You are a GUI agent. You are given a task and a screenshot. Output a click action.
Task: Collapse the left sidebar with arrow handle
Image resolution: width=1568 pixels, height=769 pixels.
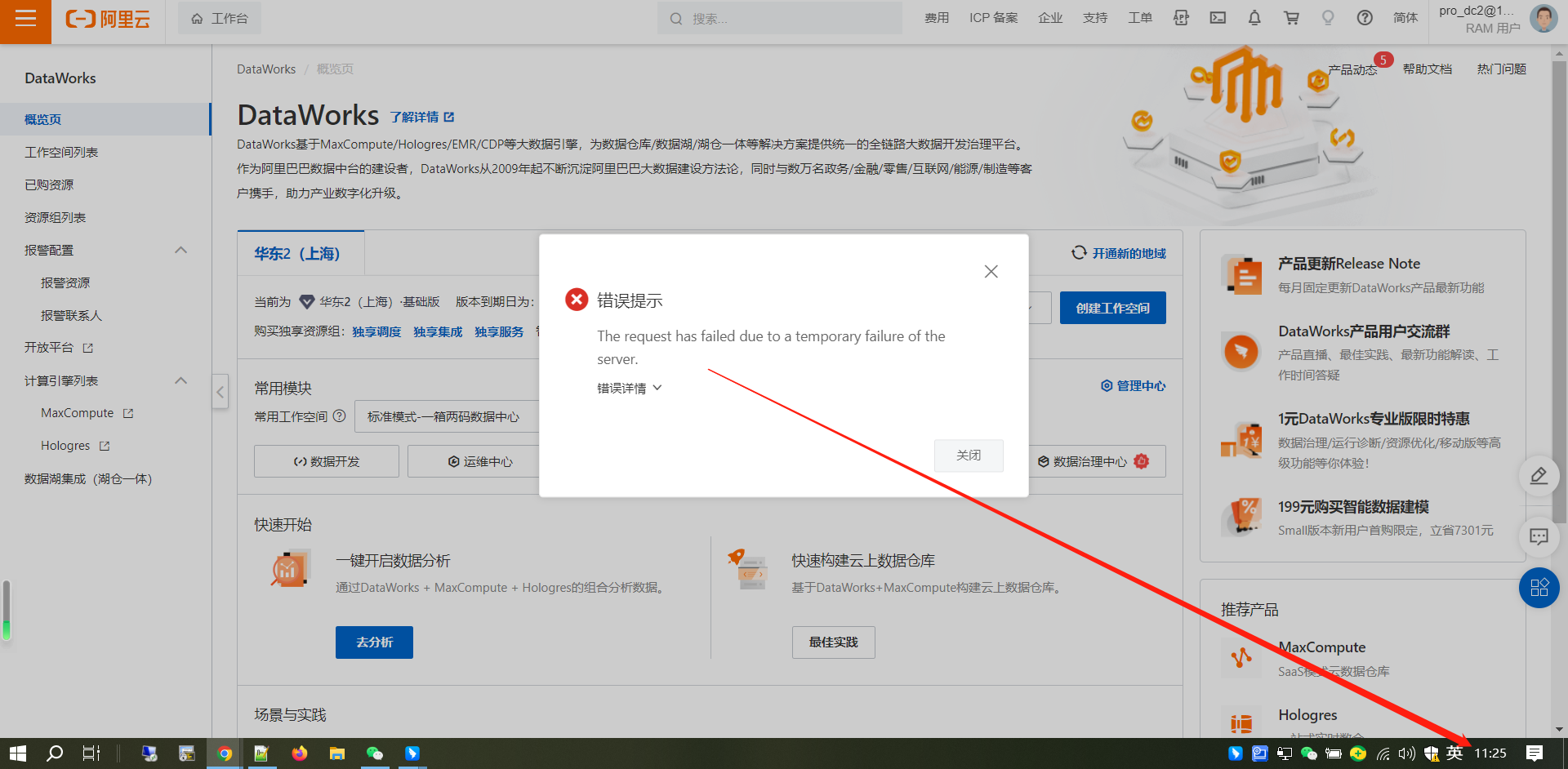220,392
